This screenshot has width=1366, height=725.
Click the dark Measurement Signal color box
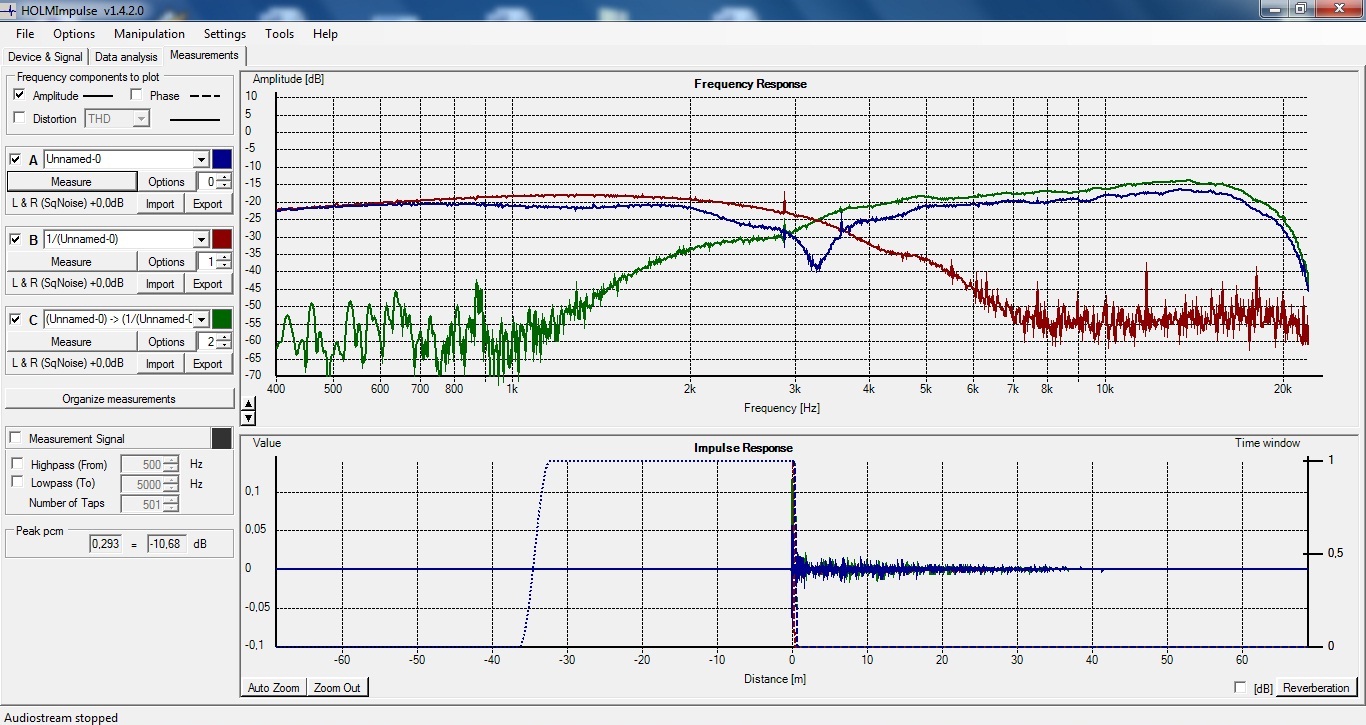click(x=222, y=438)
